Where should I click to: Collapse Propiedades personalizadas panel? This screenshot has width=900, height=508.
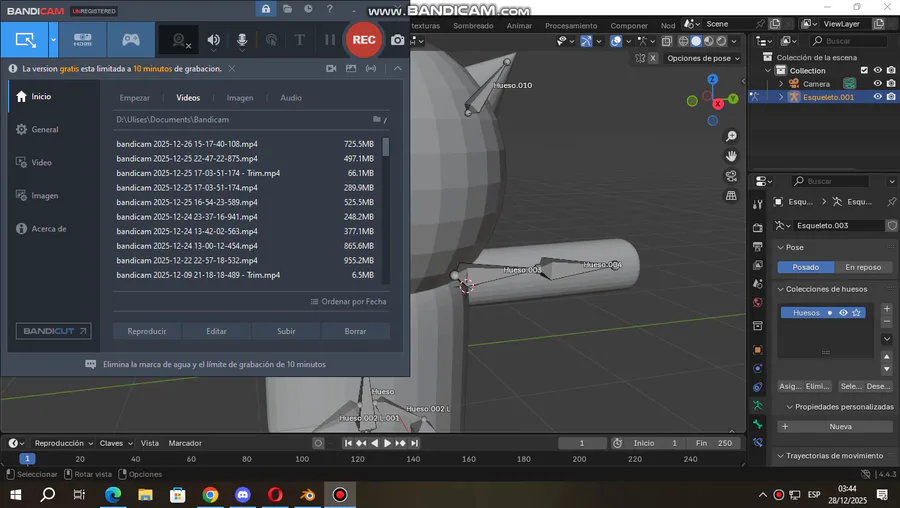coord(789,407)
